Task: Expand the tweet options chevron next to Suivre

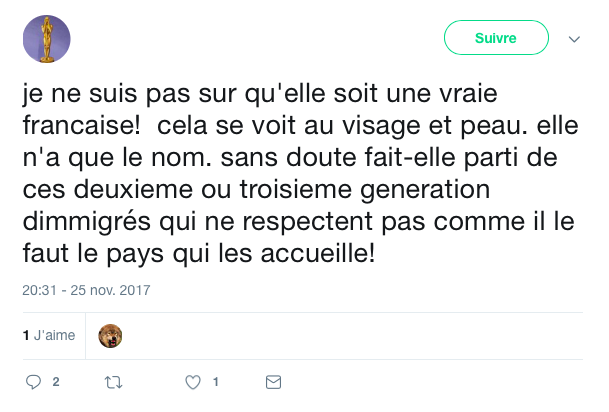Action: pos(575,39)
